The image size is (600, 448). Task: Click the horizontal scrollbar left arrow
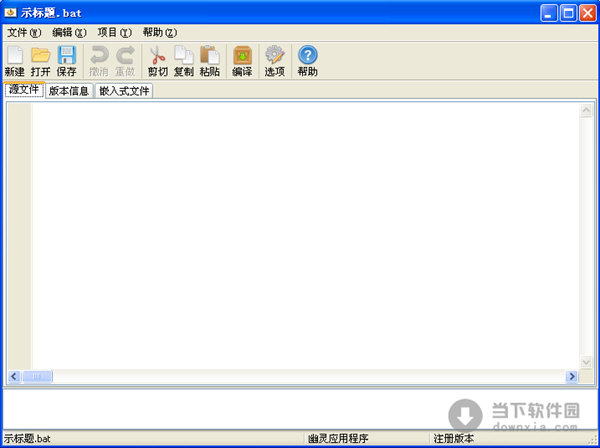(14, 376)
